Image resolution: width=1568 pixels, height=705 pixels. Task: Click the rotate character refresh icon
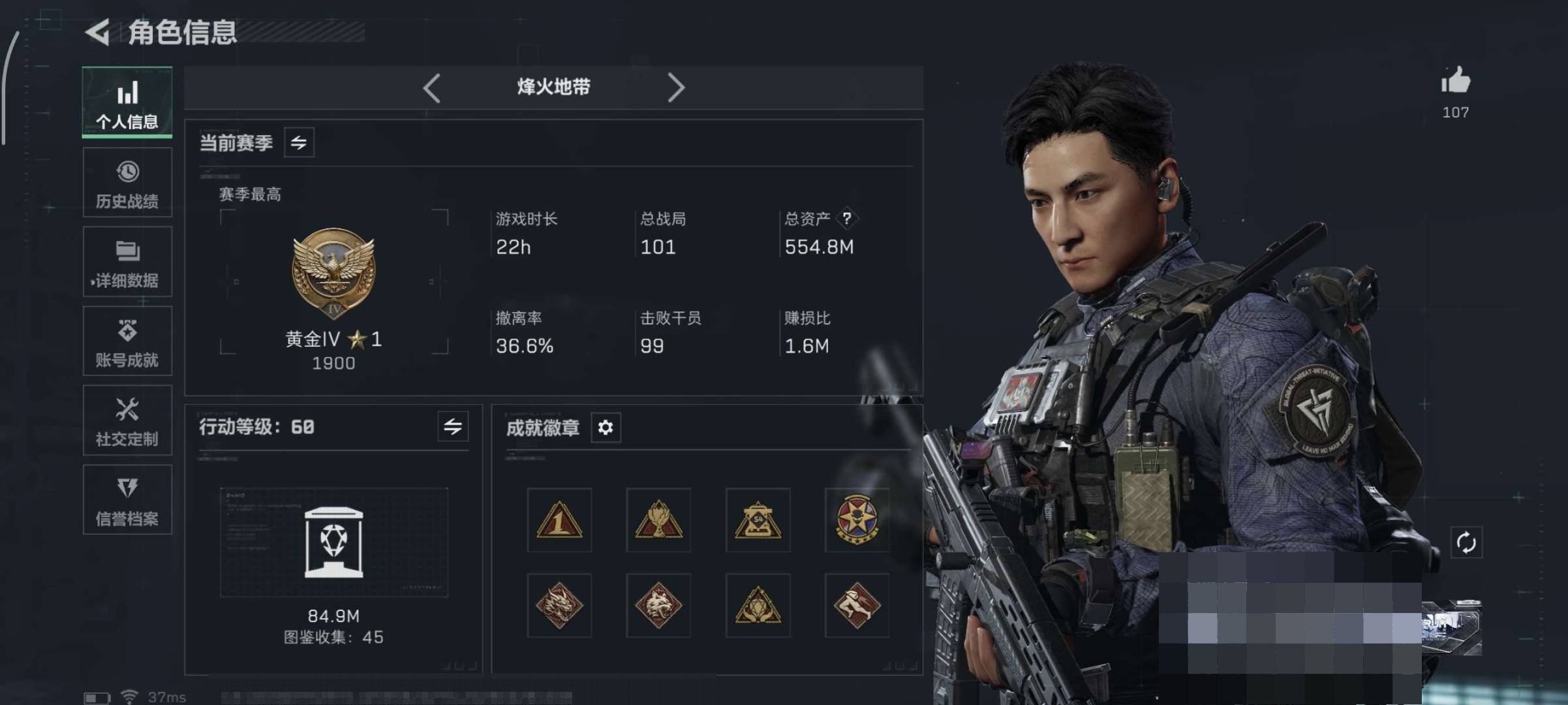[x=1466, y=542]
